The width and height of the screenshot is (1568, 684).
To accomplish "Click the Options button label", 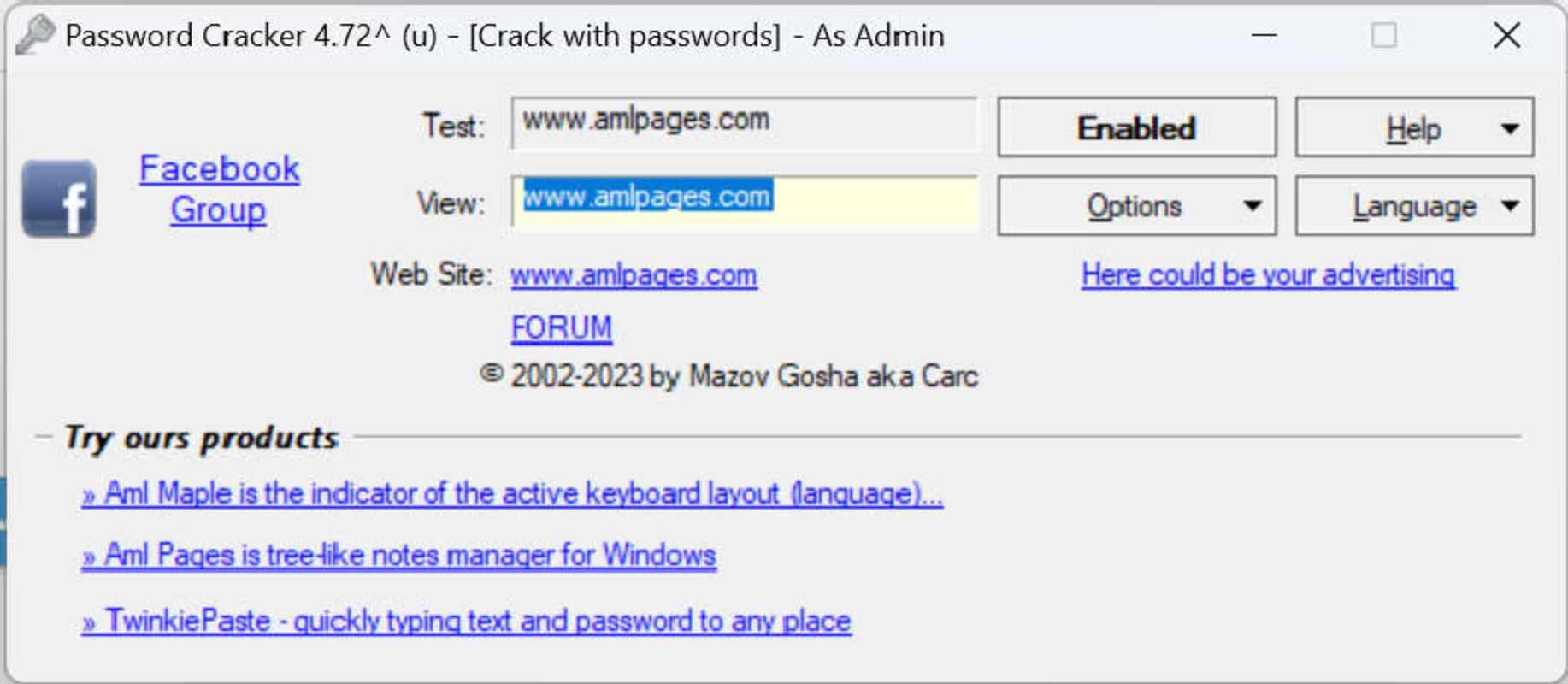I will coord(1134,206).
